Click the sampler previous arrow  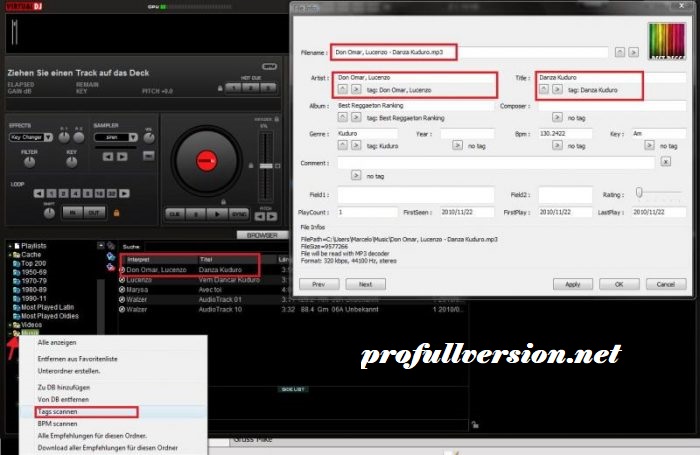[x=108, y=156]
